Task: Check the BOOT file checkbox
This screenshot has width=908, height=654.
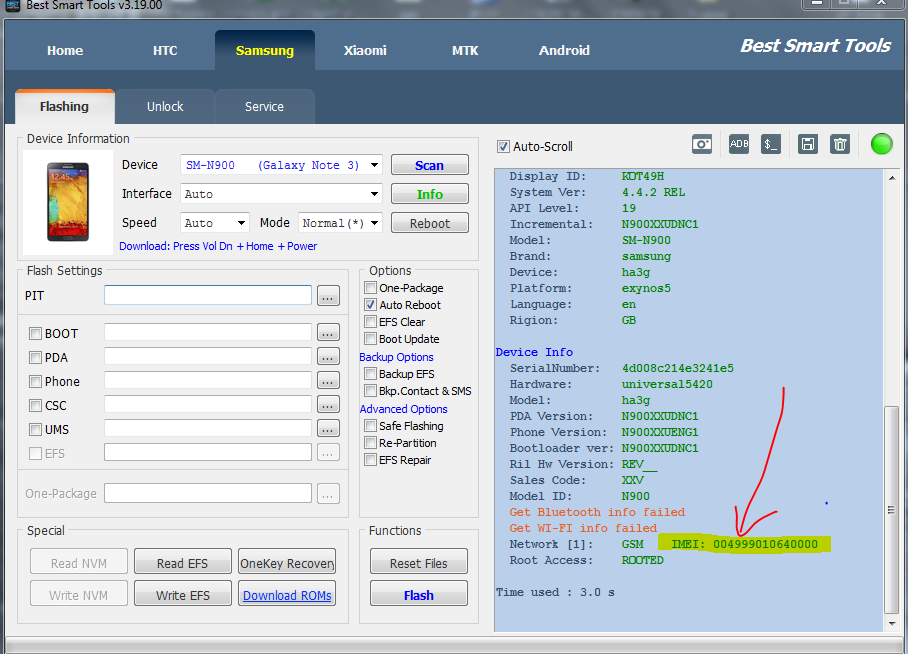Action: 35,334
